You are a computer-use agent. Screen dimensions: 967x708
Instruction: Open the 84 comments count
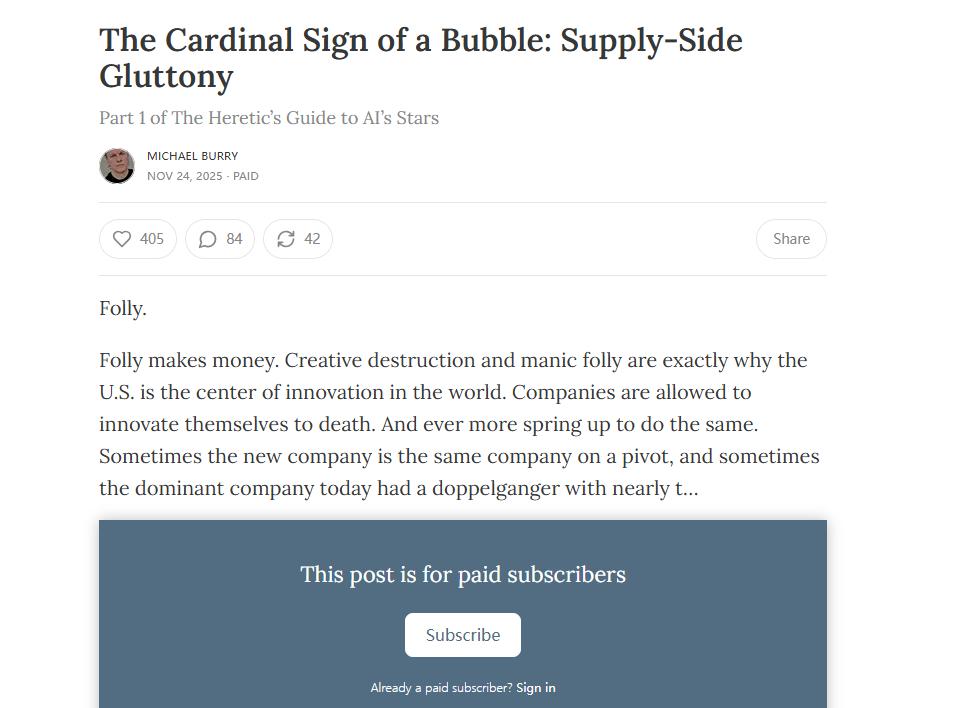pos(234,239)
